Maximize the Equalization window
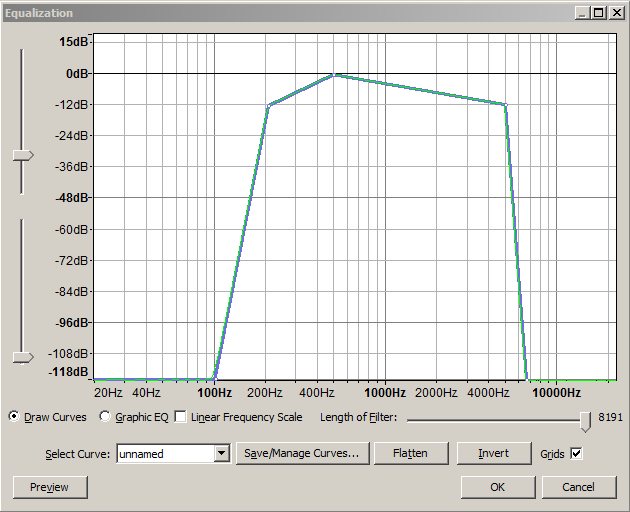The height and width of the screenshot is (512, 630). coord(599,13)
